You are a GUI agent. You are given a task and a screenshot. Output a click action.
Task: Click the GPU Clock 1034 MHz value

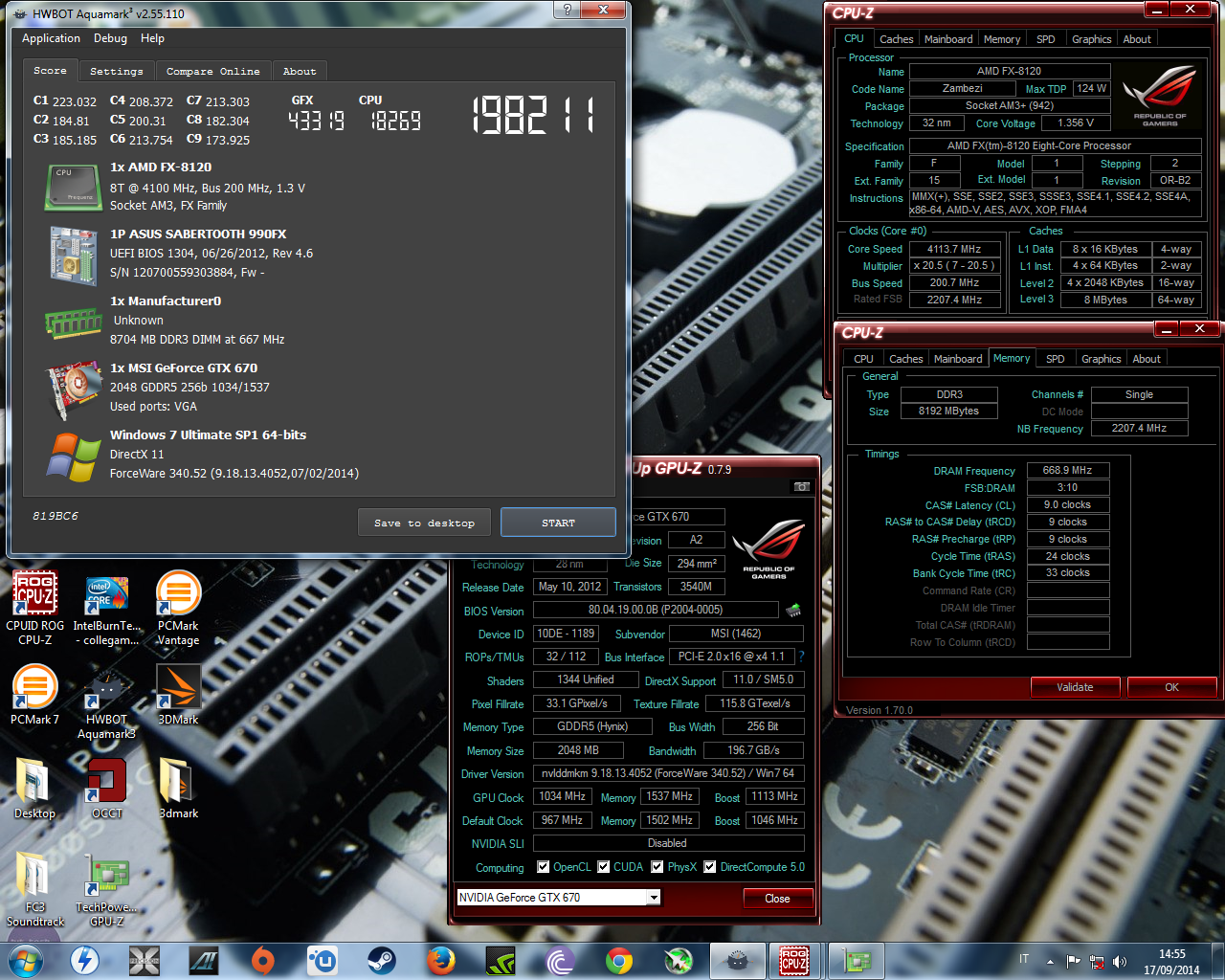pos(563,796)
